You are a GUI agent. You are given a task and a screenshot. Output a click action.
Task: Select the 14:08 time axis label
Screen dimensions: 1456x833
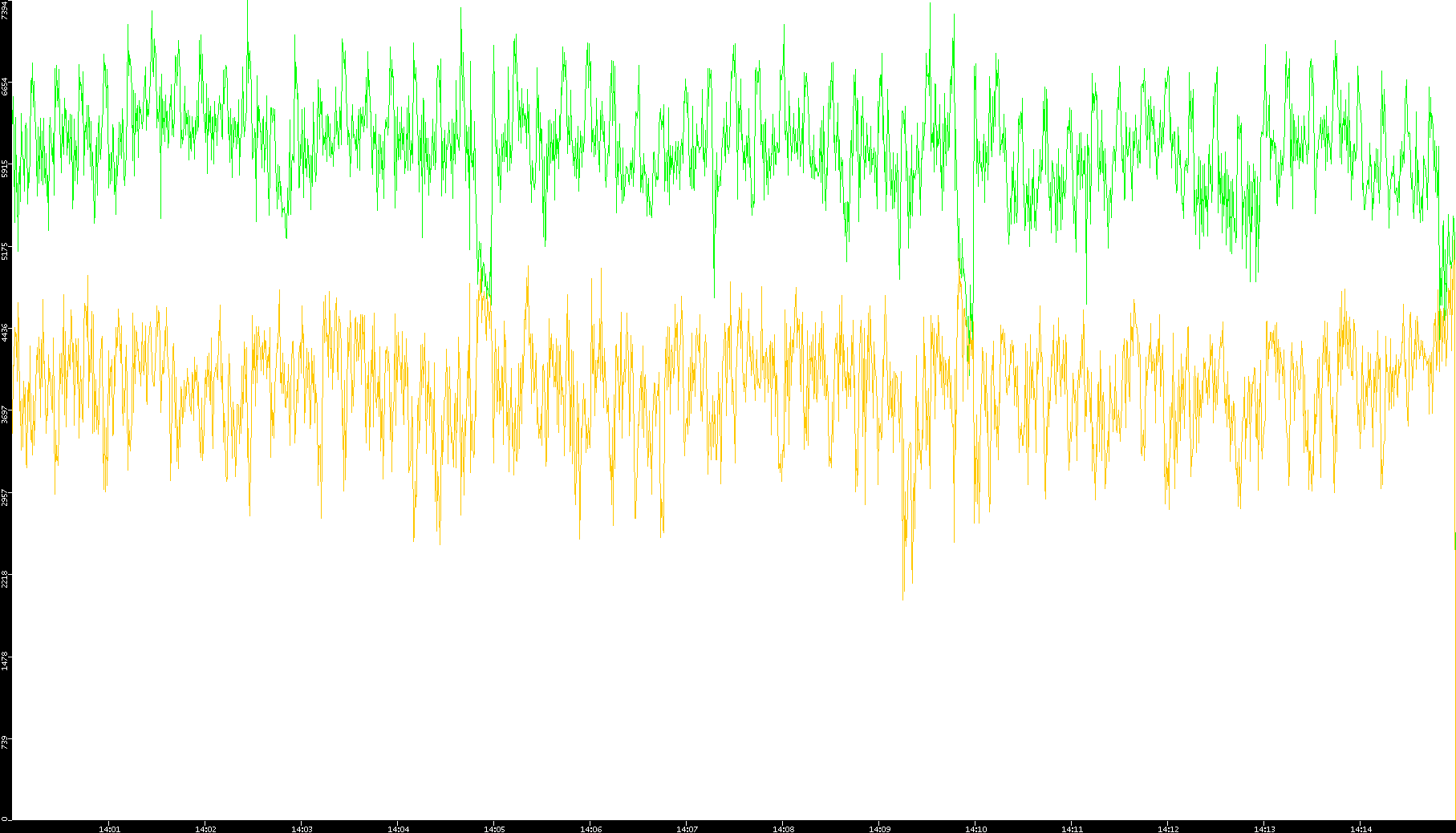point(783,829)
